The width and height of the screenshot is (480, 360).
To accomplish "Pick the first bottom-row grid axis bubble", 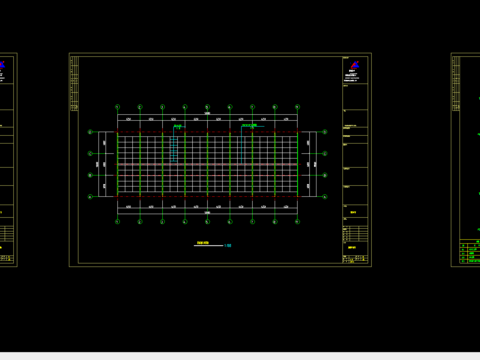I will (117, 222).
